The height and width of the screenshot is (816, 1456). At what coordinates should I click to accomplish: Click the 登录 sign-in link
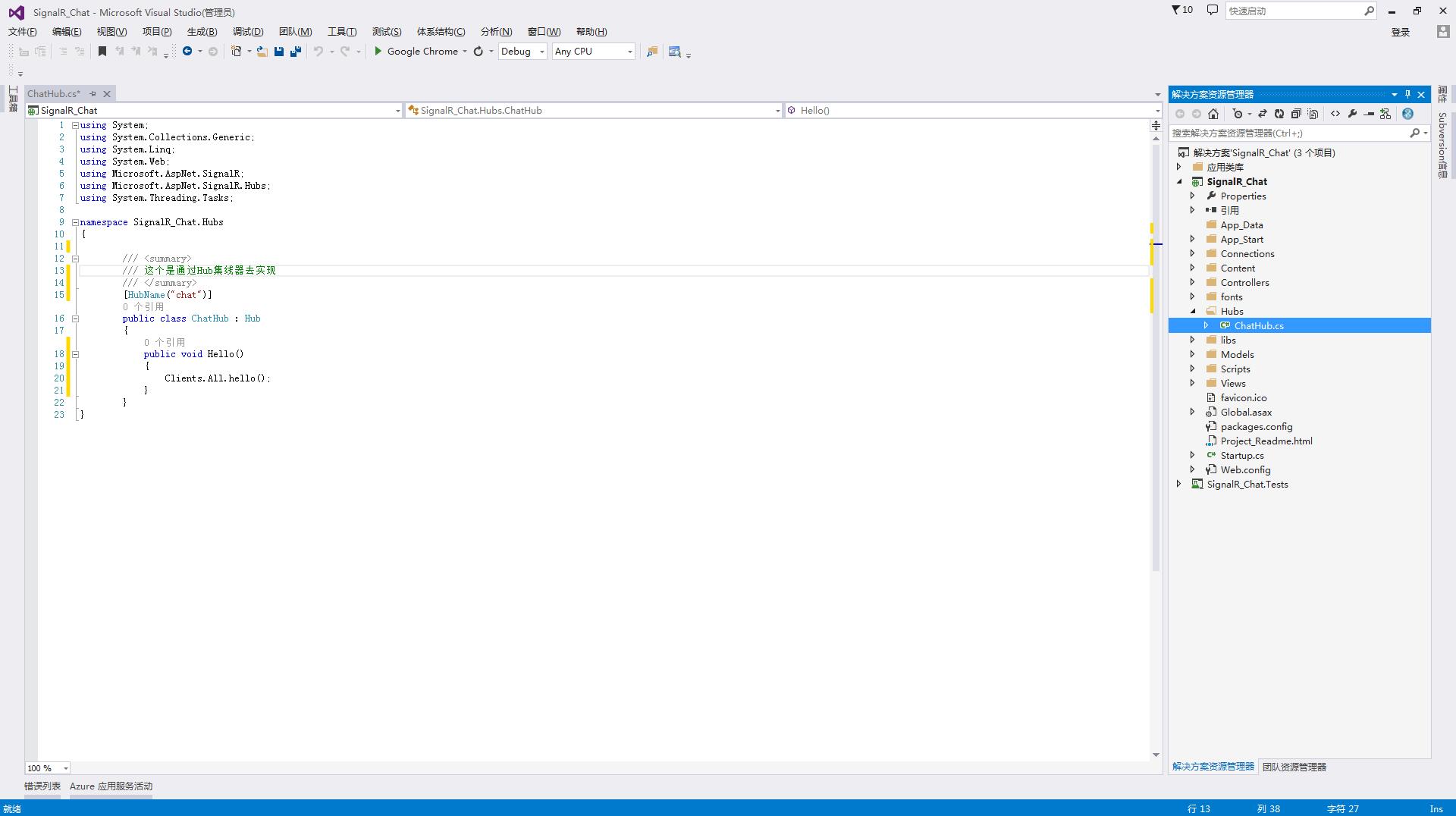(x=1401, y=32)
